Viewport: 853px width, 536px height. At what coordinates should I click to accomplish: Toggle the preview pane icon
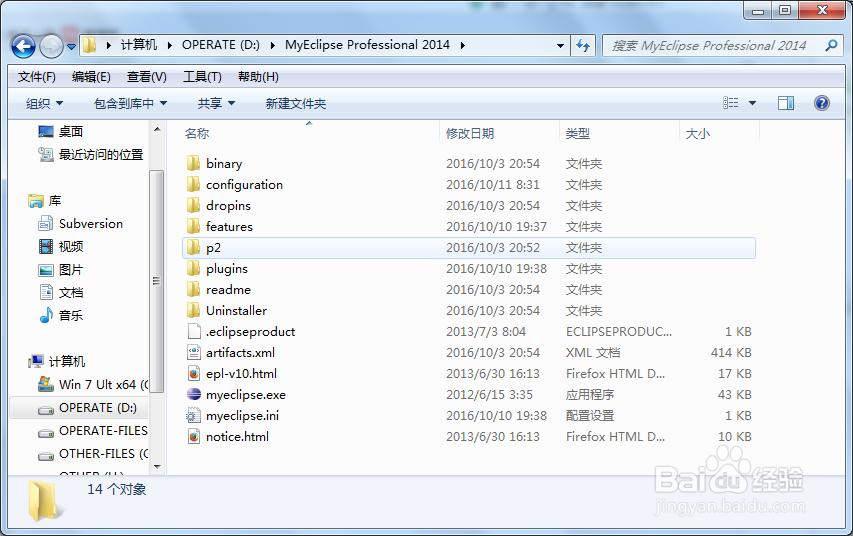click(786, 103)
